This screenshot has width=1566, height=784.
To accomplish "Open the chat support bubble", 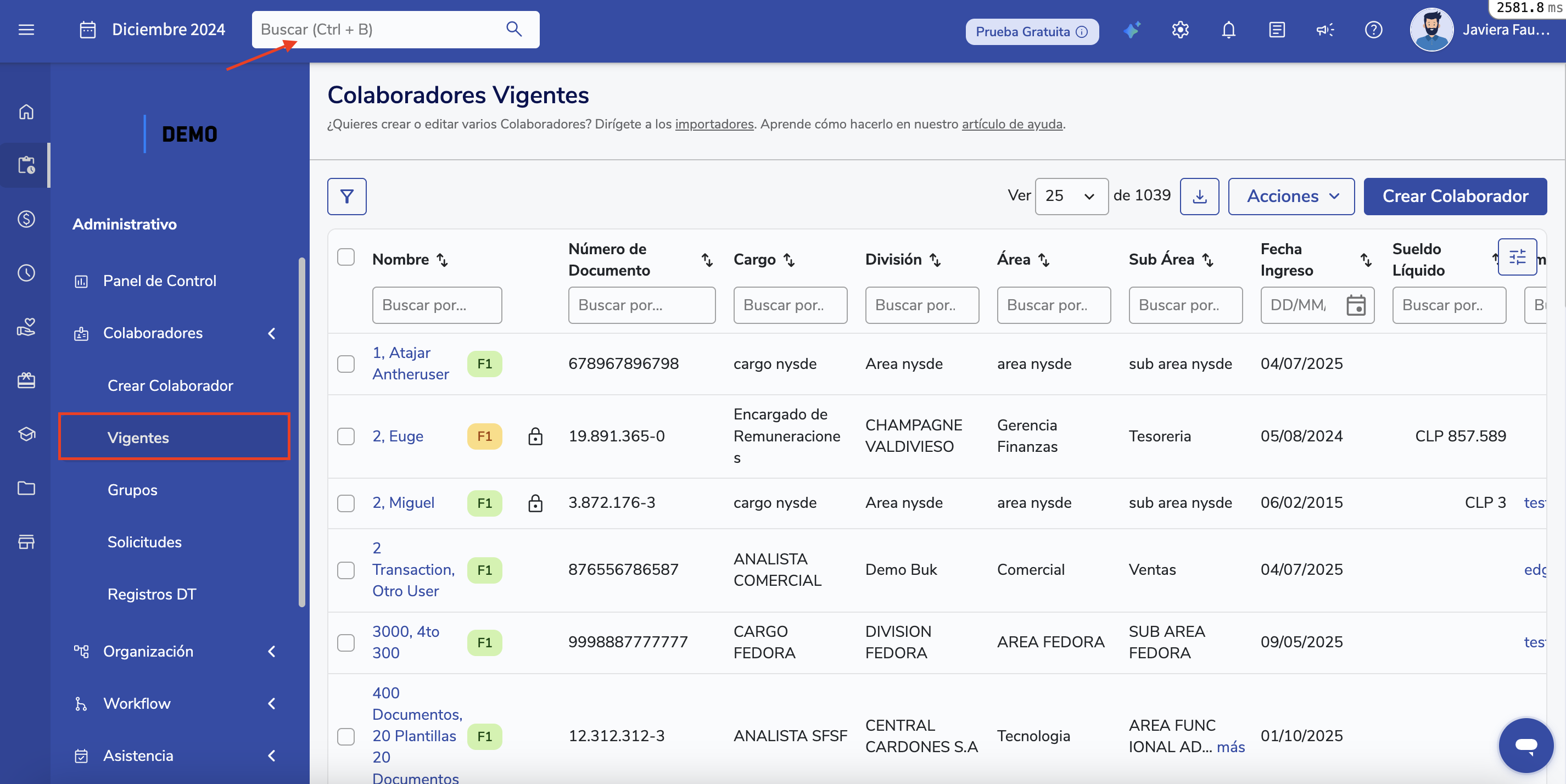I will tap(1525, 744).
